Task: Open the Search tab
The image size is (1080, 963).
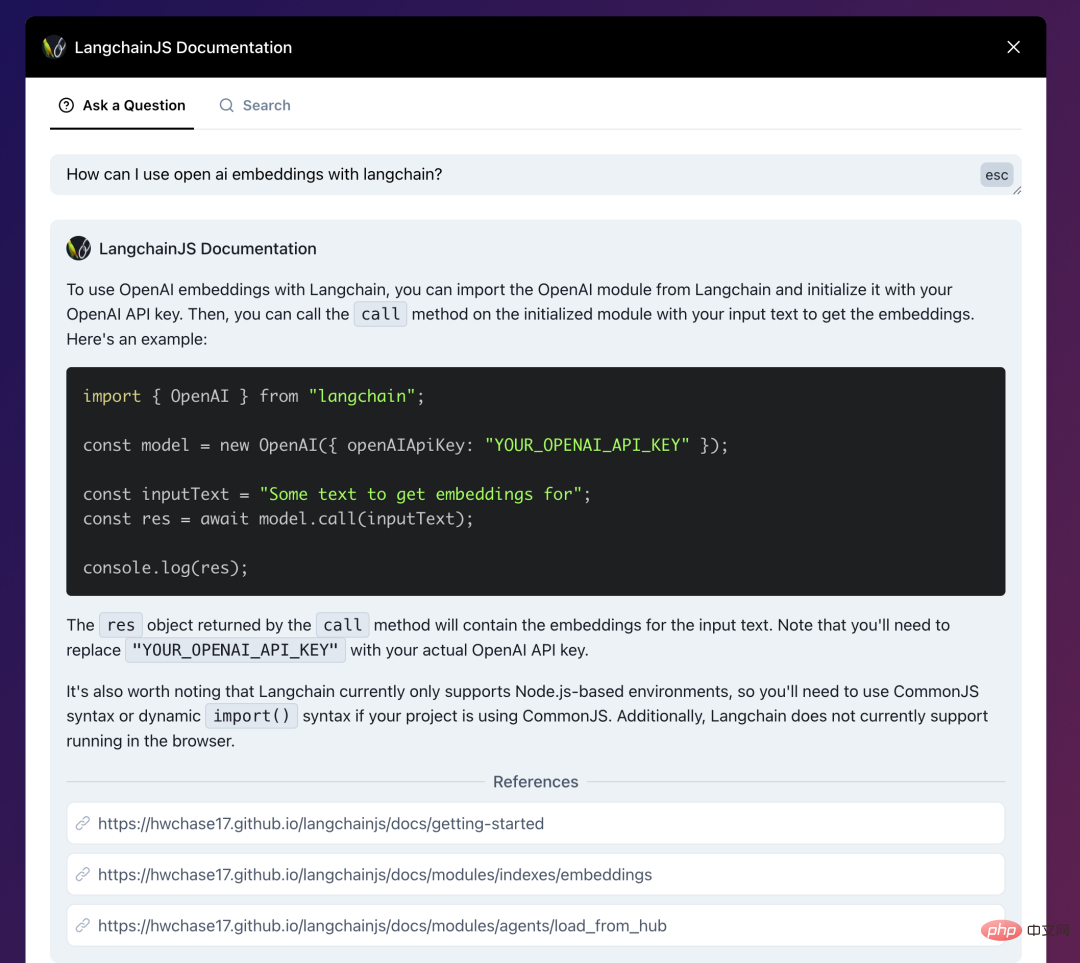Action: (255, 105)
